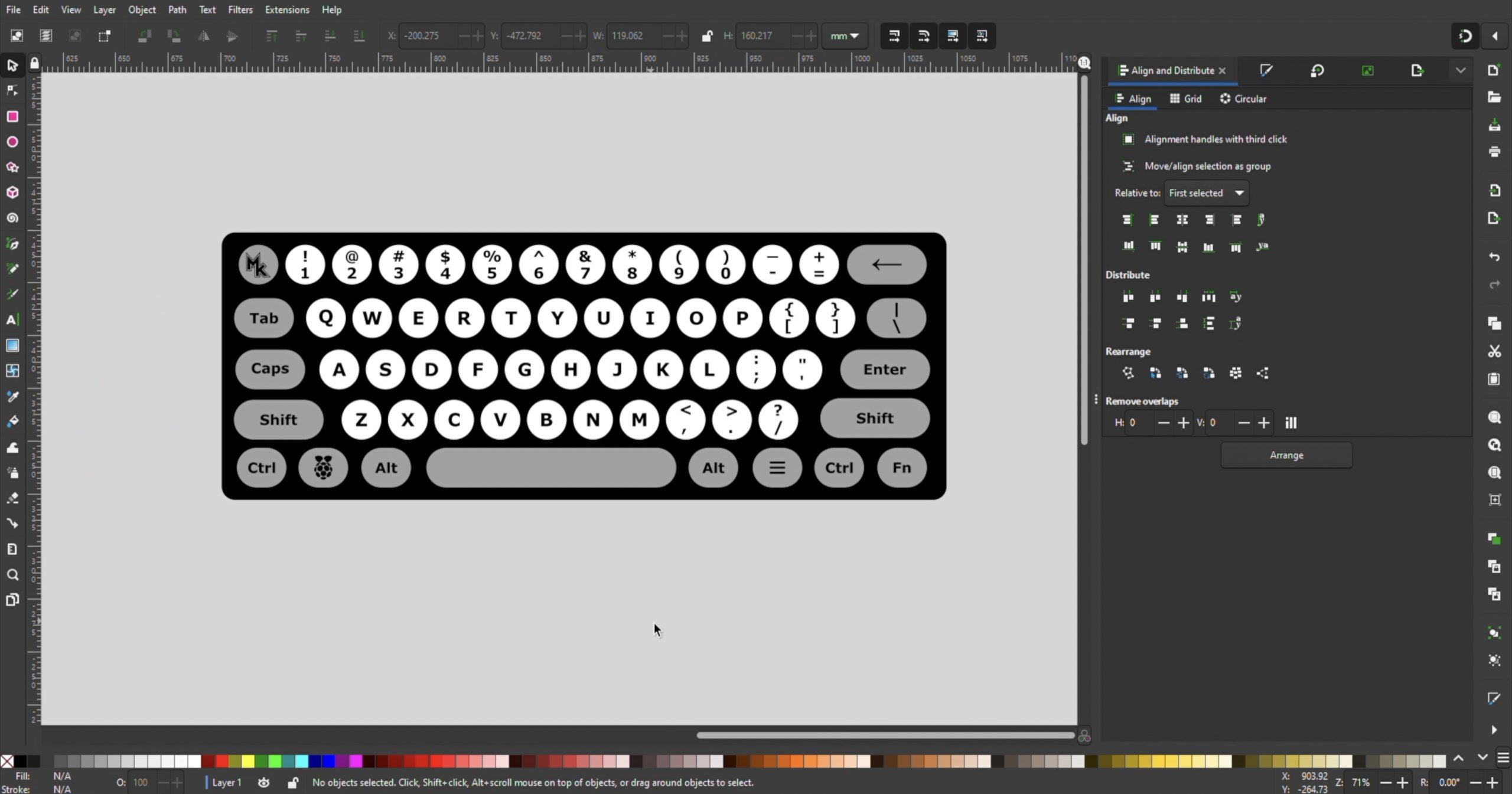Open the Relative to dropdown

coord(1206,193)
